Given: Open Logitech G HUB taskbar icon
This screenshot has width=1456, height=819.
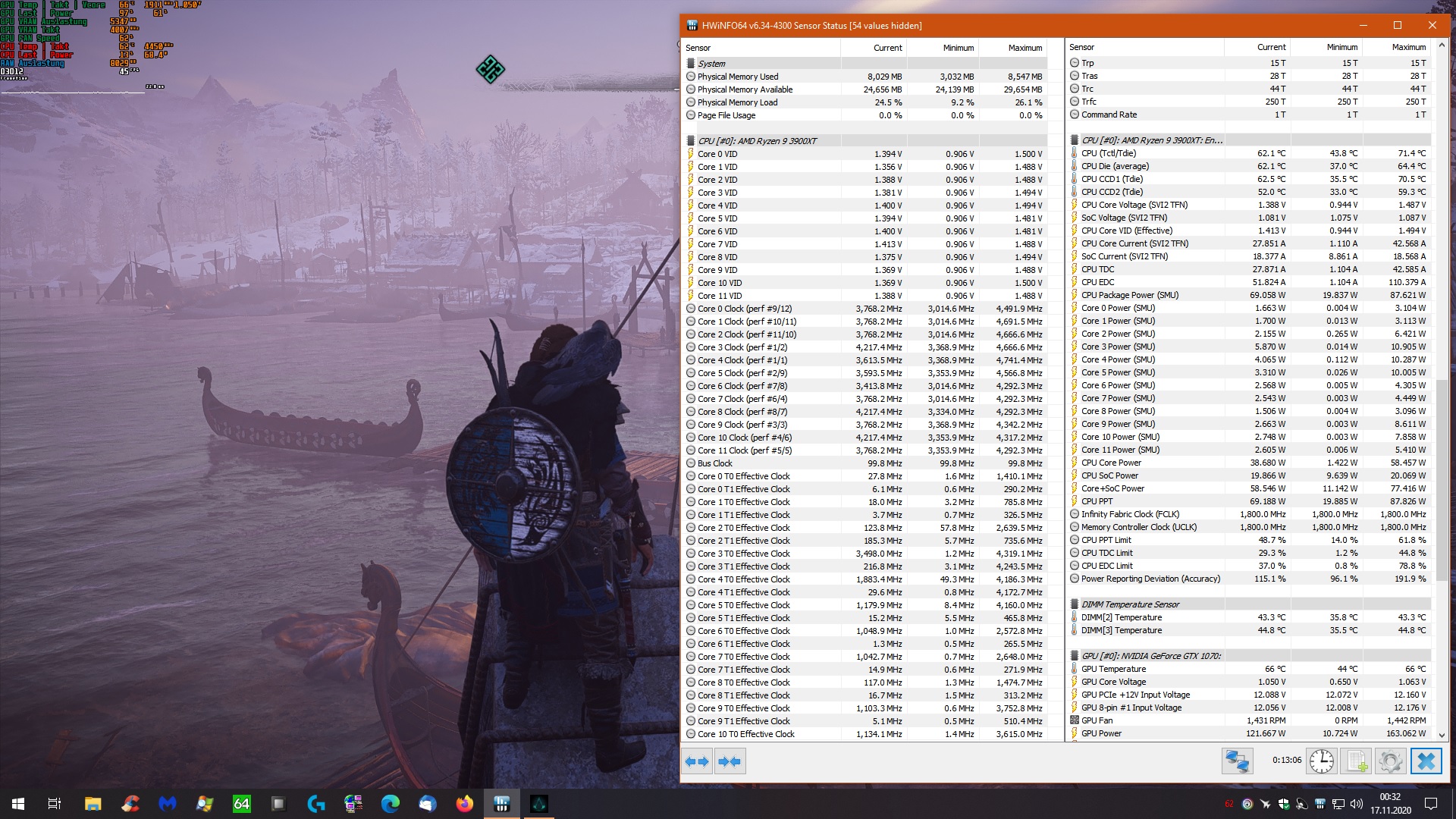Looking at the screenshot, I should pos(316,804).
